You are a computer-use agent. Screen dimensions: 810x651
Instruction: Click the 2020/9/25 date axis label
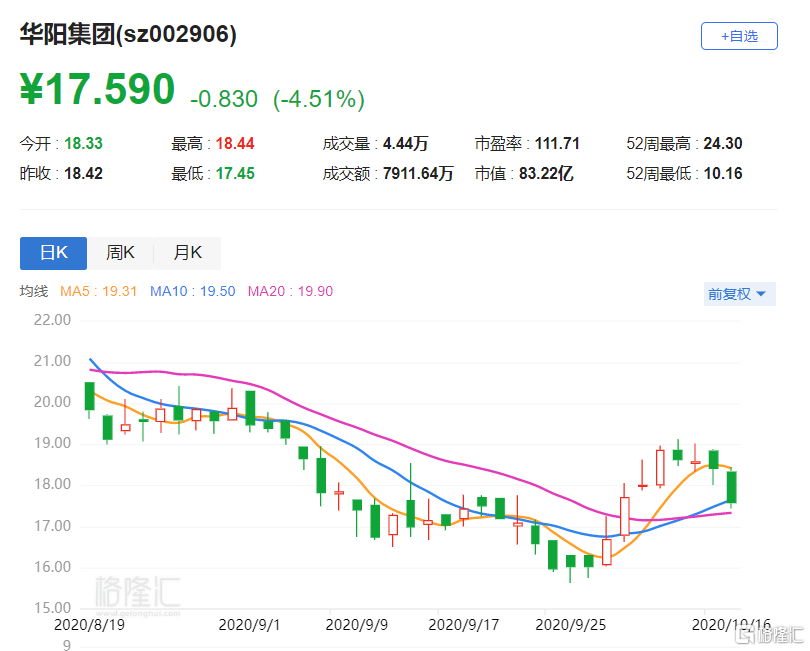pos(570,625)
